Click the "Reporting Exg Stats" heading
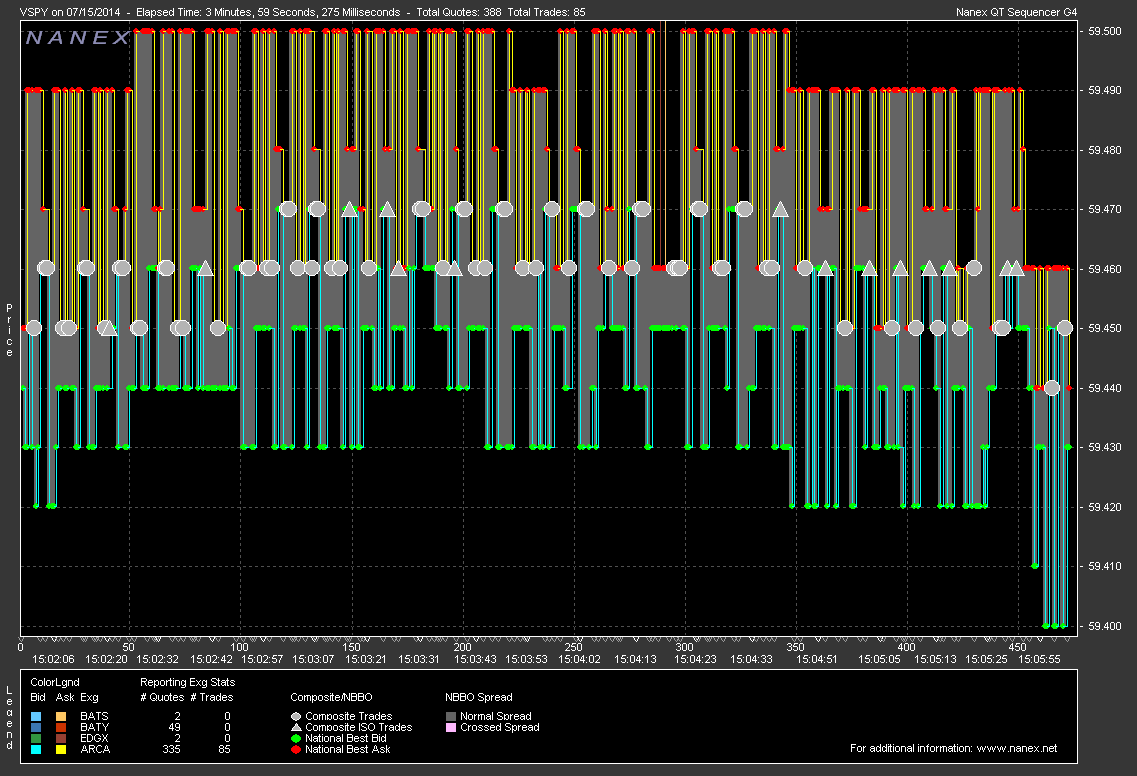Image resolution: width=1137 pixels, height=776 pixels. 188,682
